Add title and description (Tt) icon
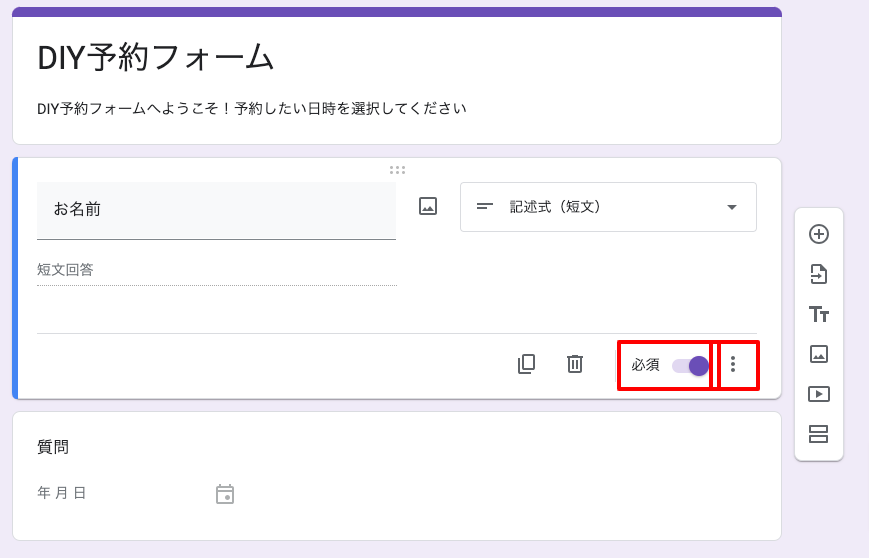Viewport: 869px width, 558px height. coord(819,314)
